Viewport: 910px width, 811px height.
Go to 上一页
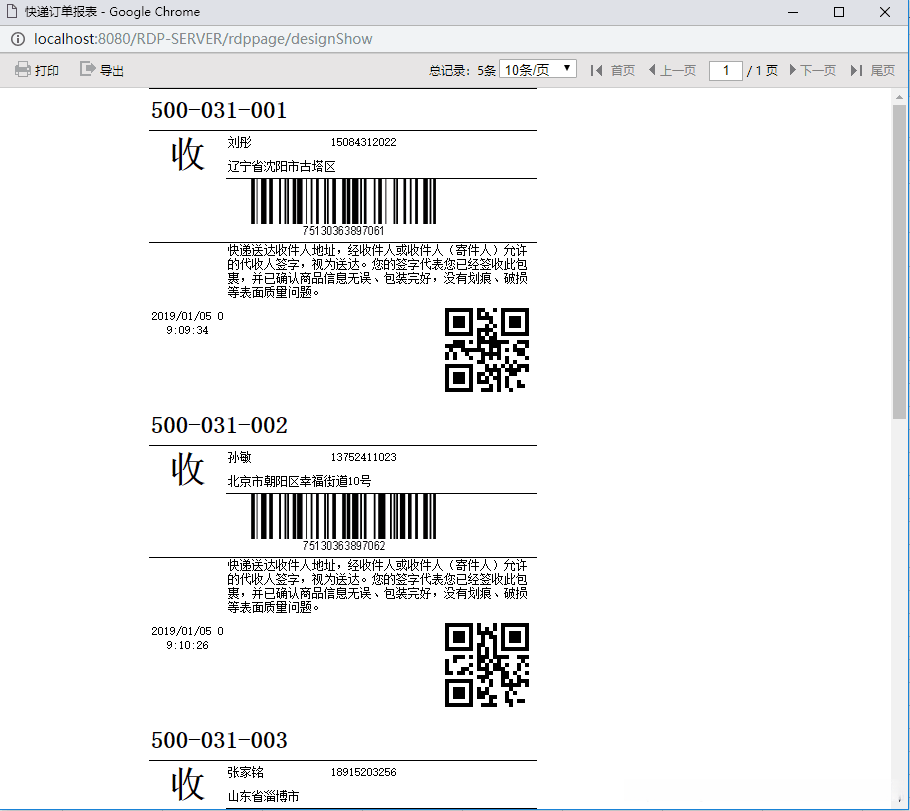(x=678, y=70)
